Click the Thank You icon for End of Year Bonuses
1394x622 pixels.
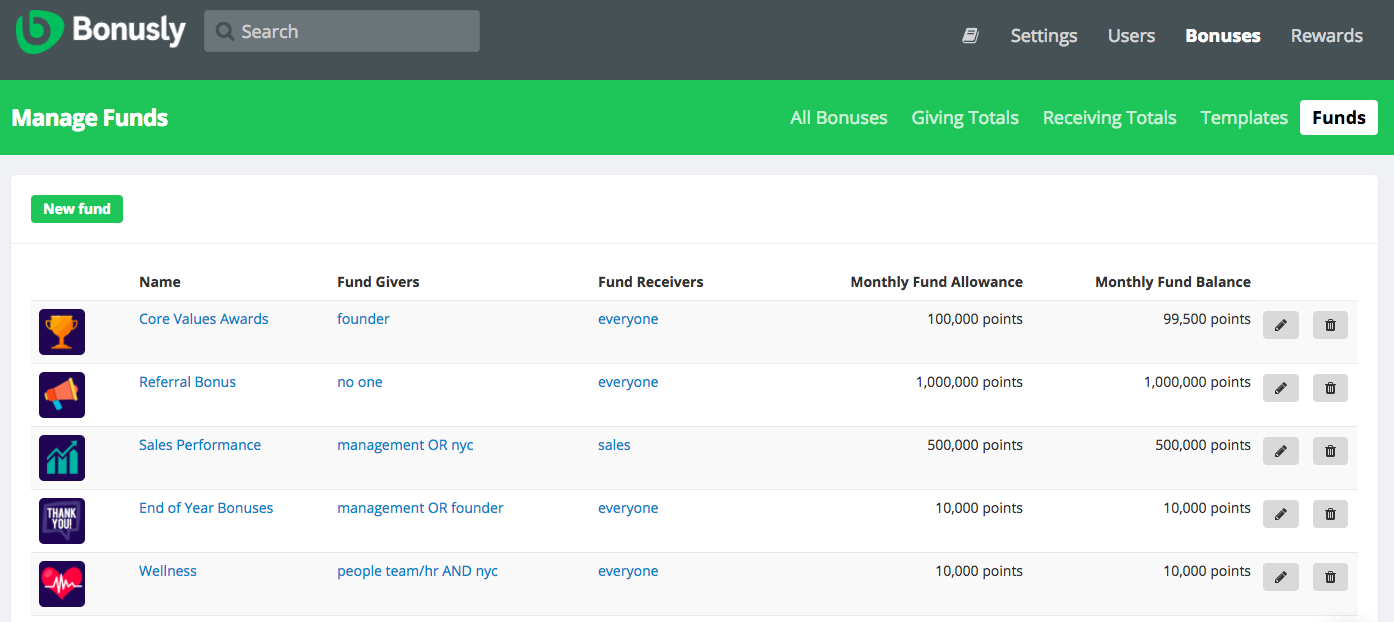click(x=61, y=520)
